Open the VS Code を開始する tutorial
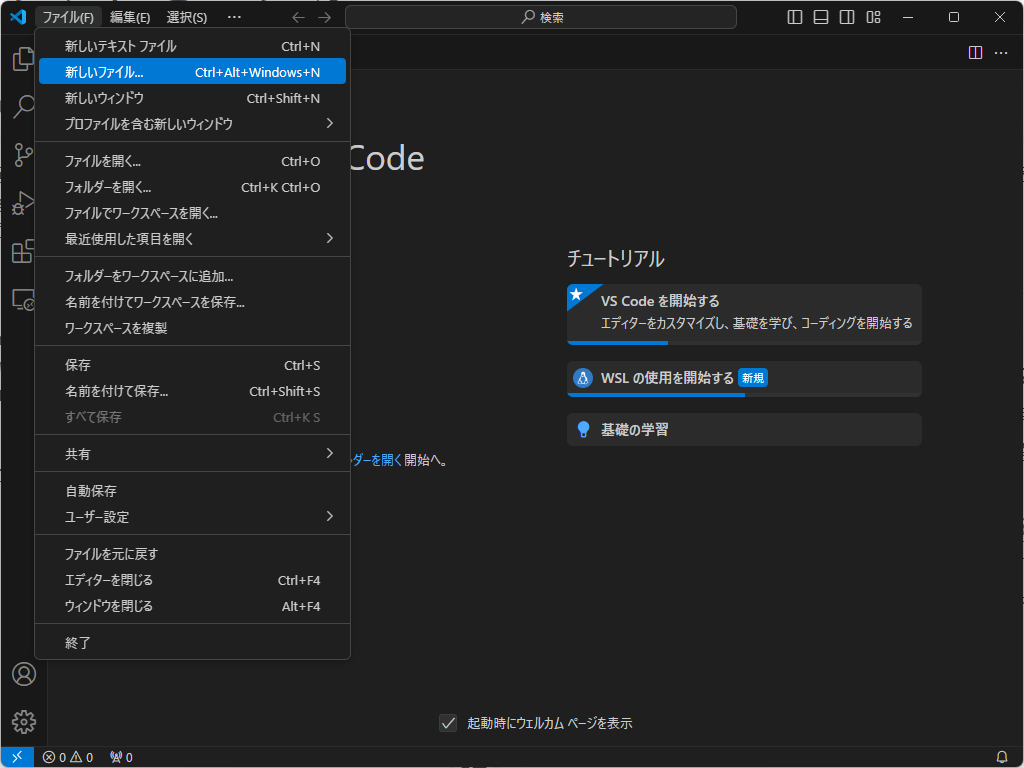The height and width of the screenshot is (768, 1024). (744, 314)
